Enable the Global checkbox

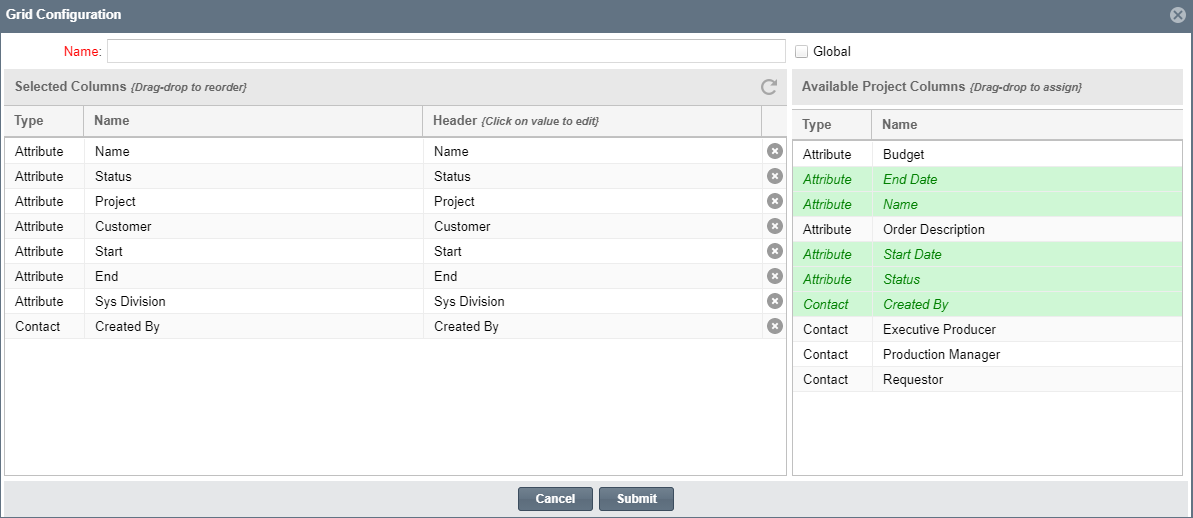(800, 52)
